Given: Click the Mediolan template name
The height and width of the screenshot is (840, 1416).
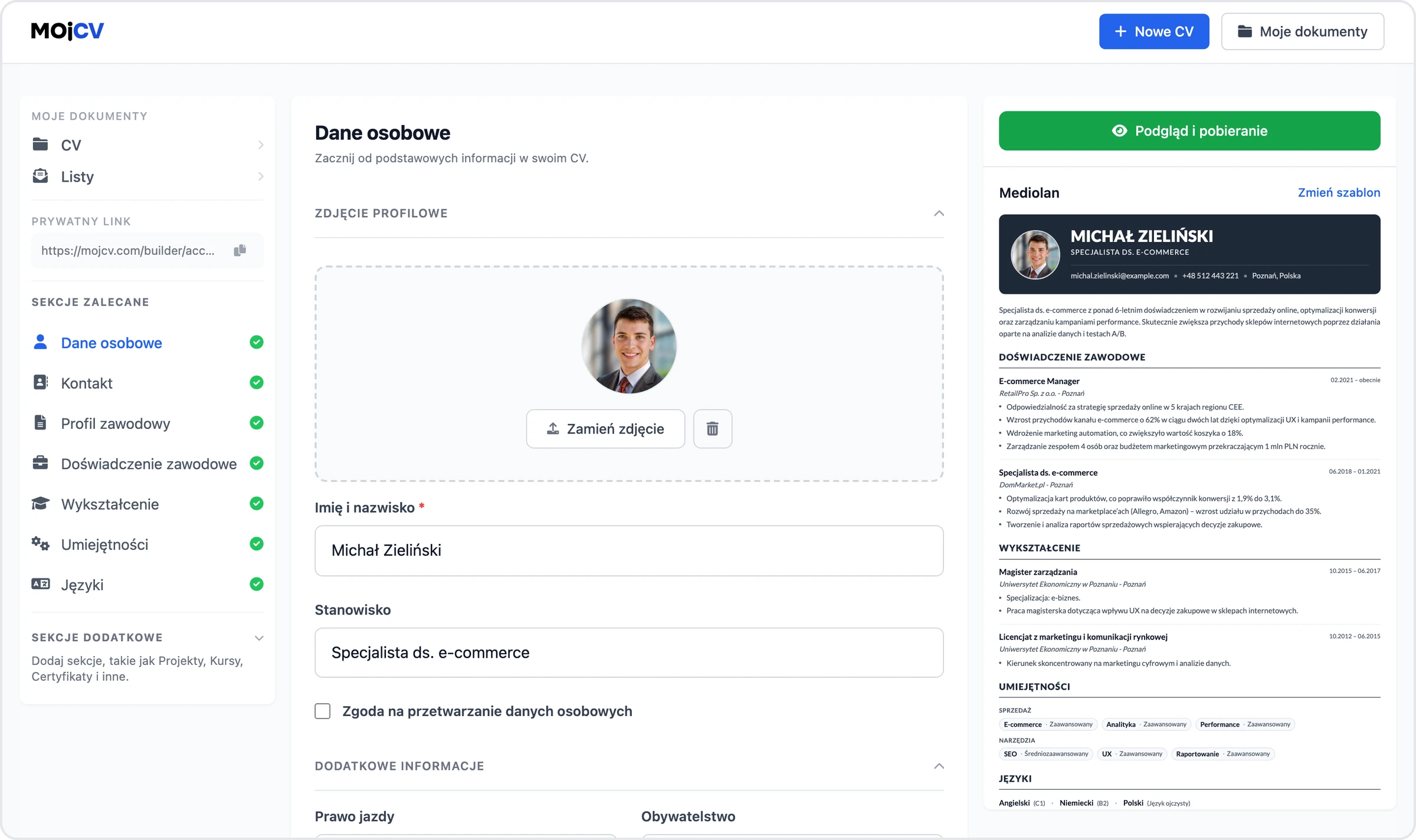Looking at the screenshot, I should pos(1029,193).
